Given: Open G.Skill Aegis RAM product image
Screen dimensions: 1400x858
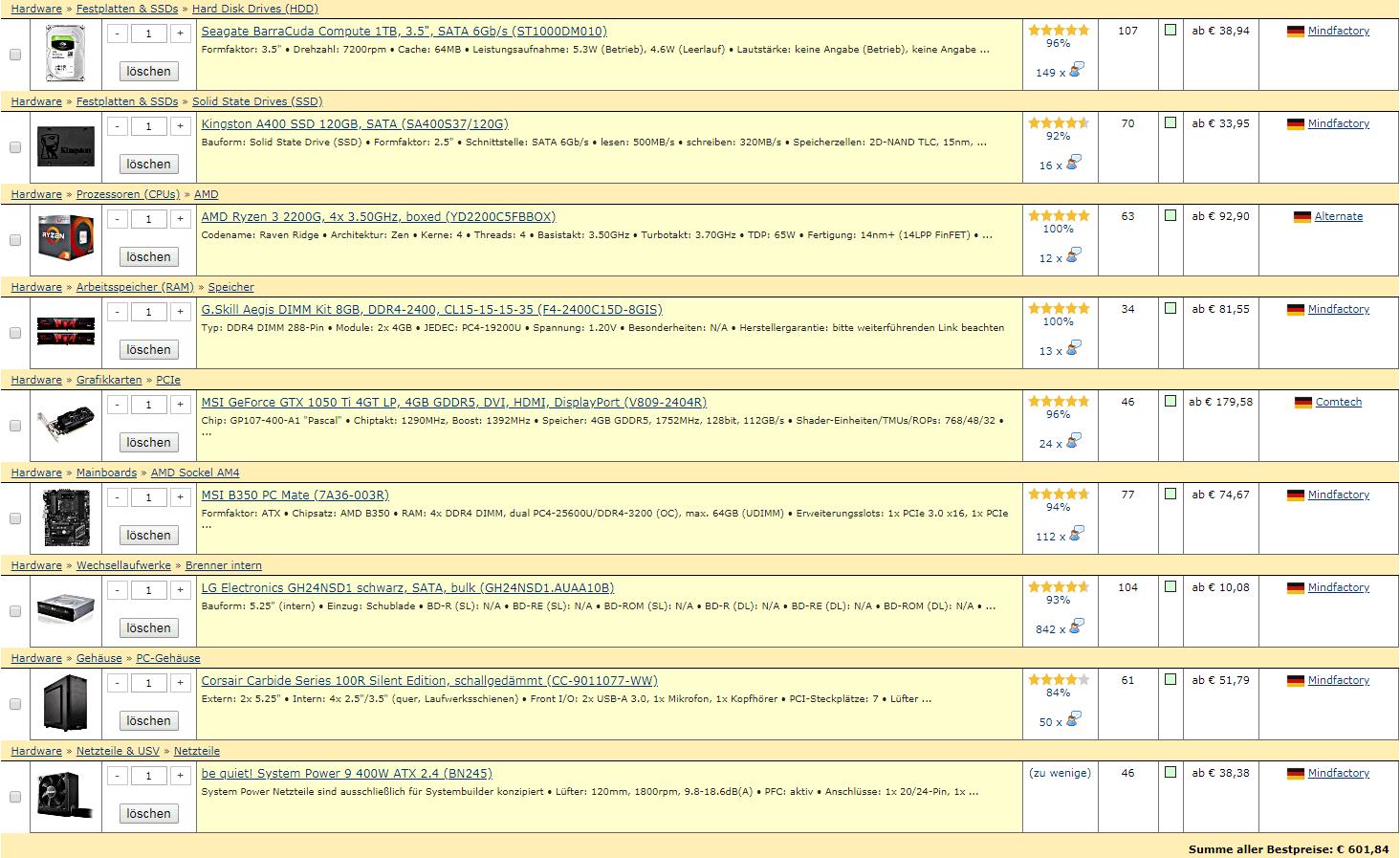Looking at the screenshot, I should 66,331.
